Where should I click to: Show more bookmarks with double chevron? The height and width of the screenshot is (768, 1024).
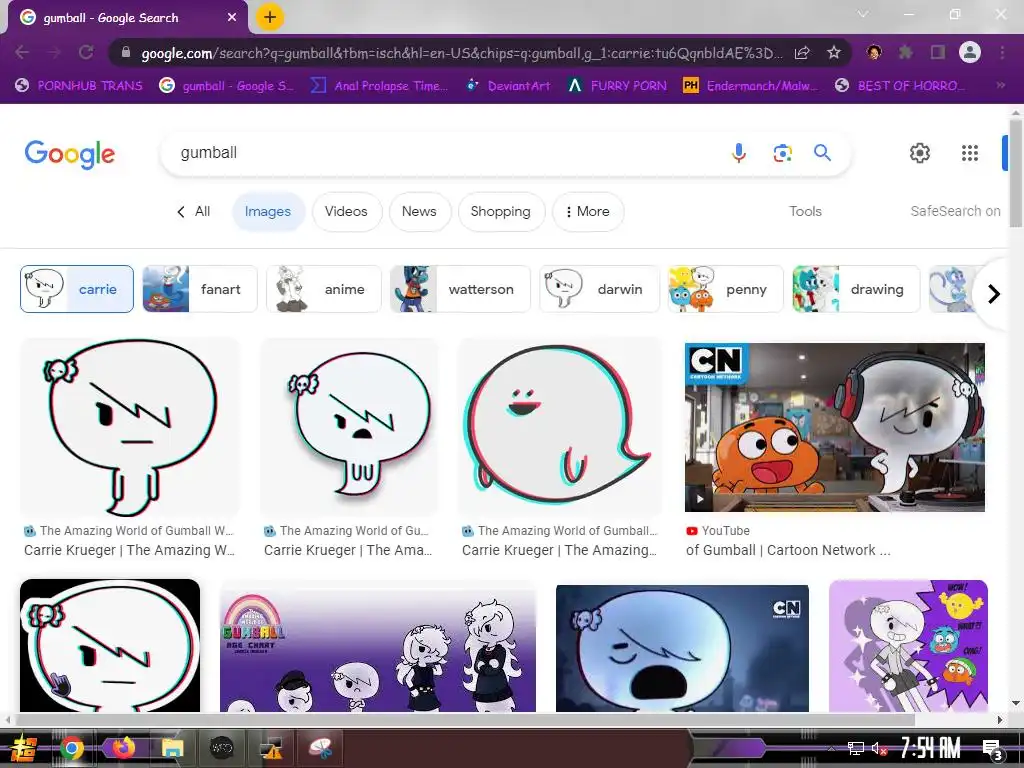1000,85
